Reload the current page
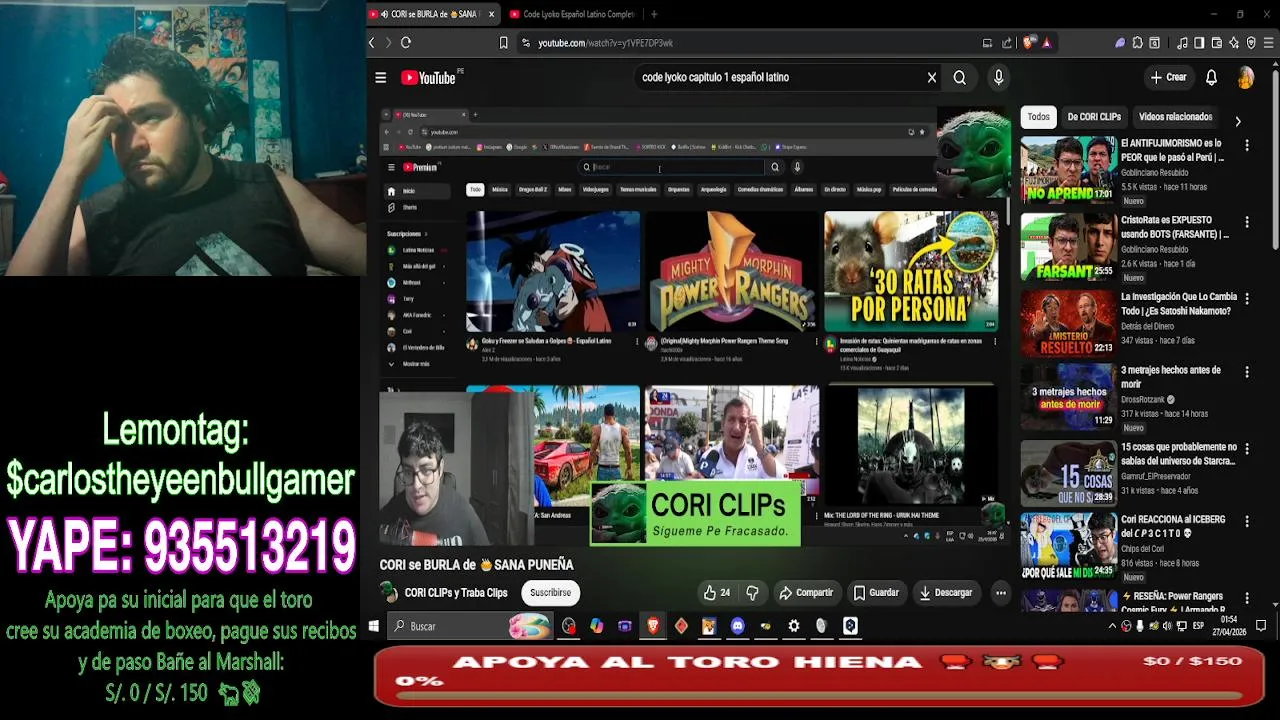This screenshot has width=1280, height=720. [406, 43]
